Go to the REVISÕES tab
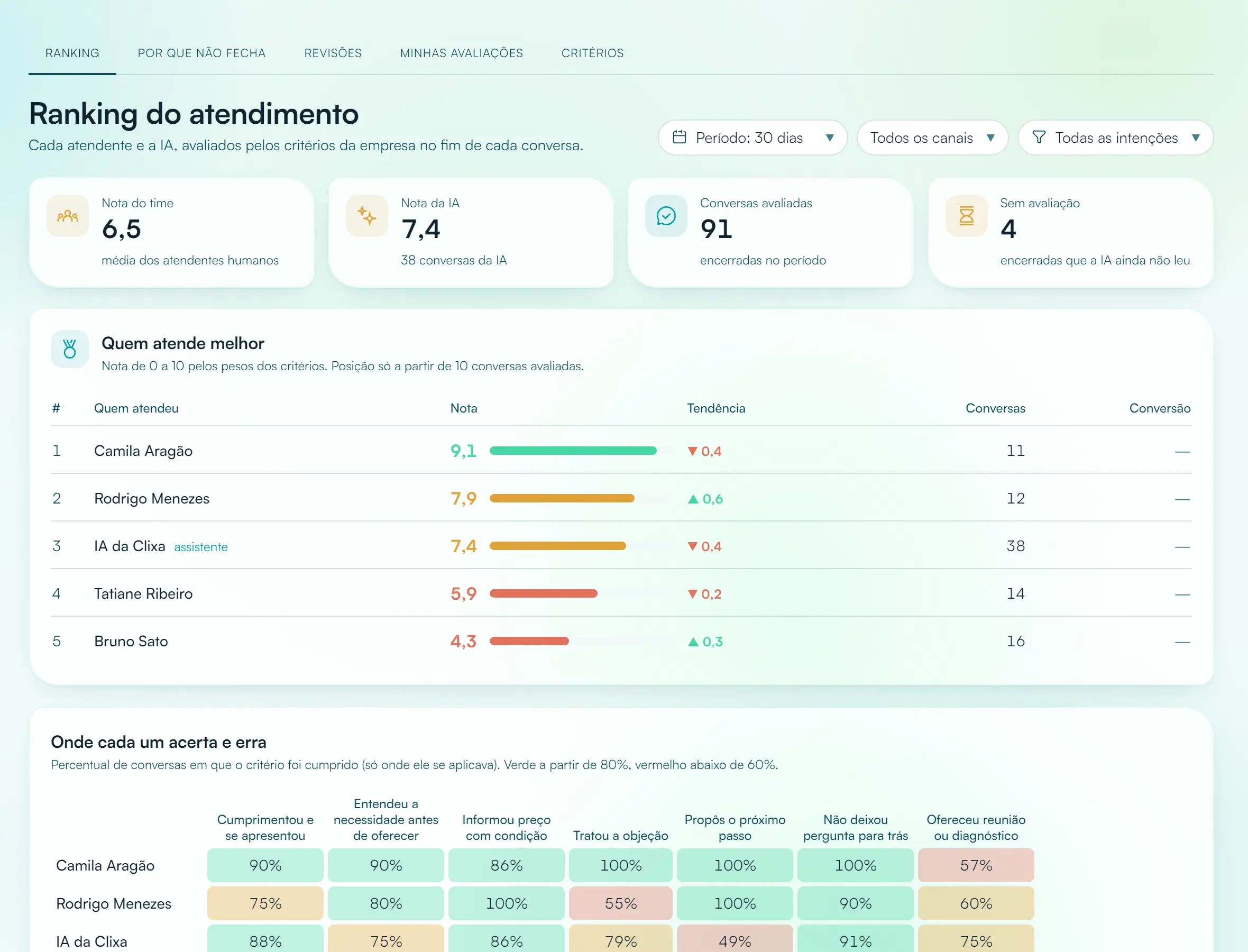Viewport: 1248px width, 952px height. click(x=333, y=53)
